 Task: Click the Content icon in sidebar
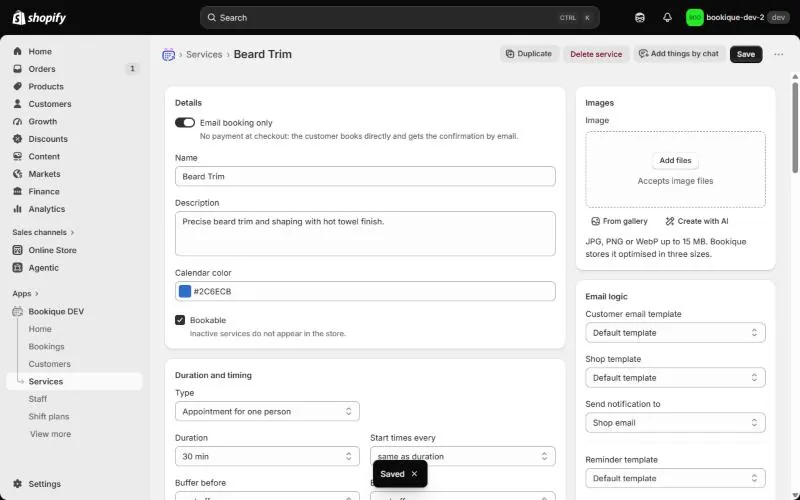click(18, 156)
